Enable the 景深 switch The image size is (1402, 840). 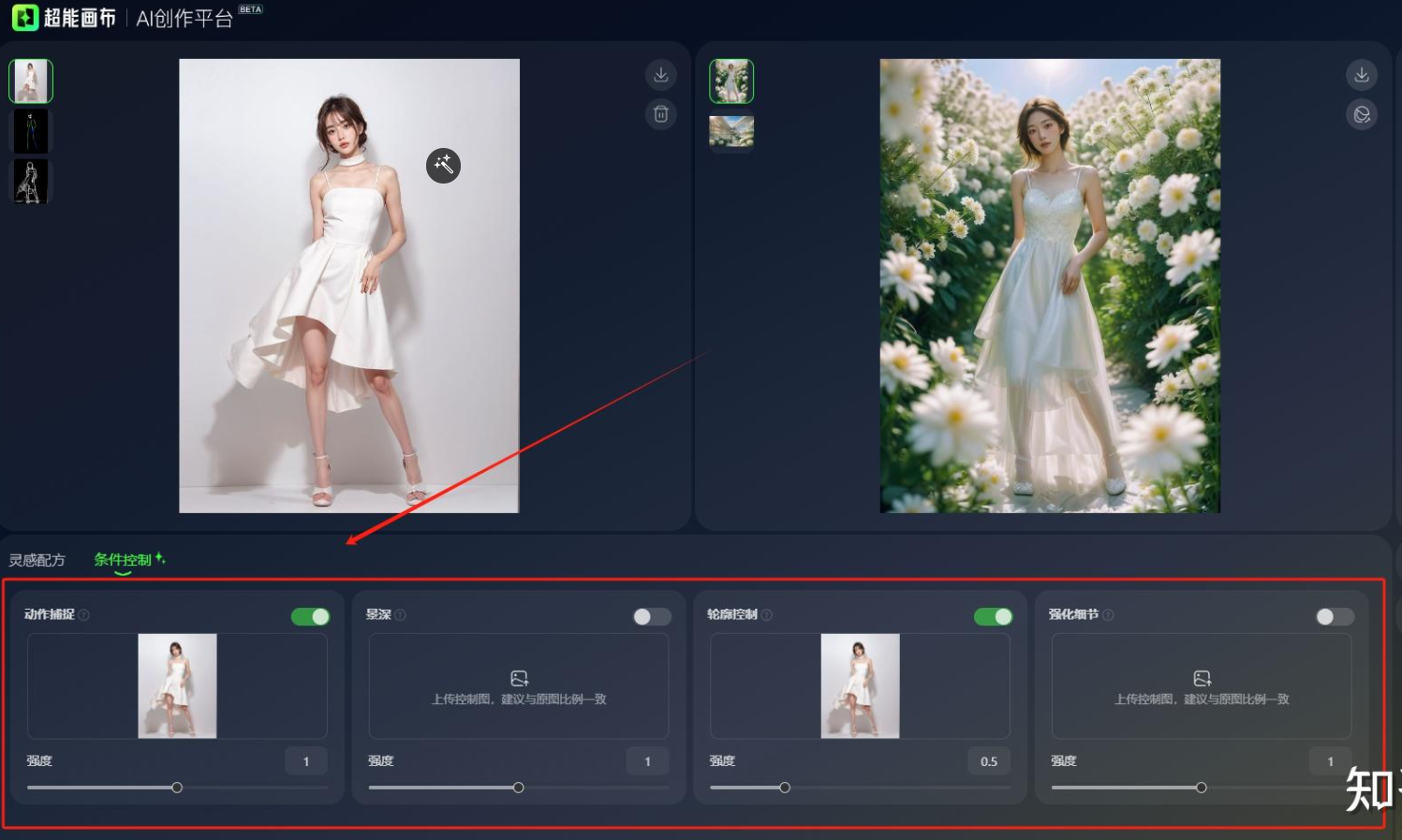point(652,616)
